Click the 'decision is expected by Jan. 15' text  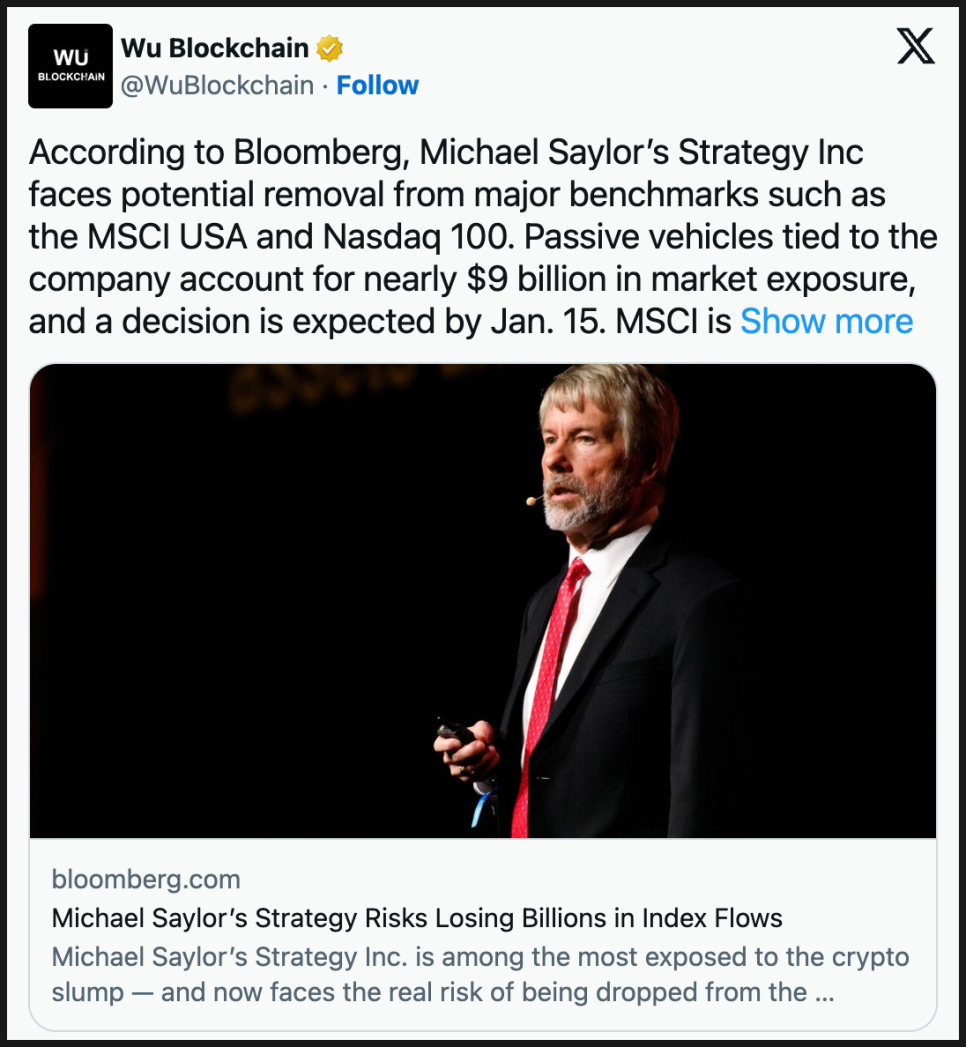357,321
